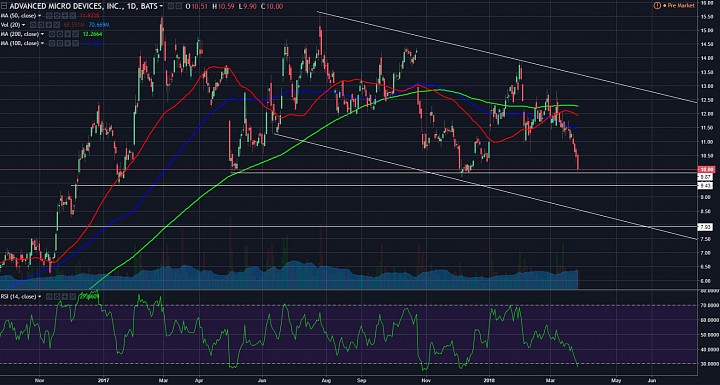The width and height of the screenshot is (720, 385).
Task: Open settings for the RSI (14, close) indicator
Action: [x=57, y=297]
